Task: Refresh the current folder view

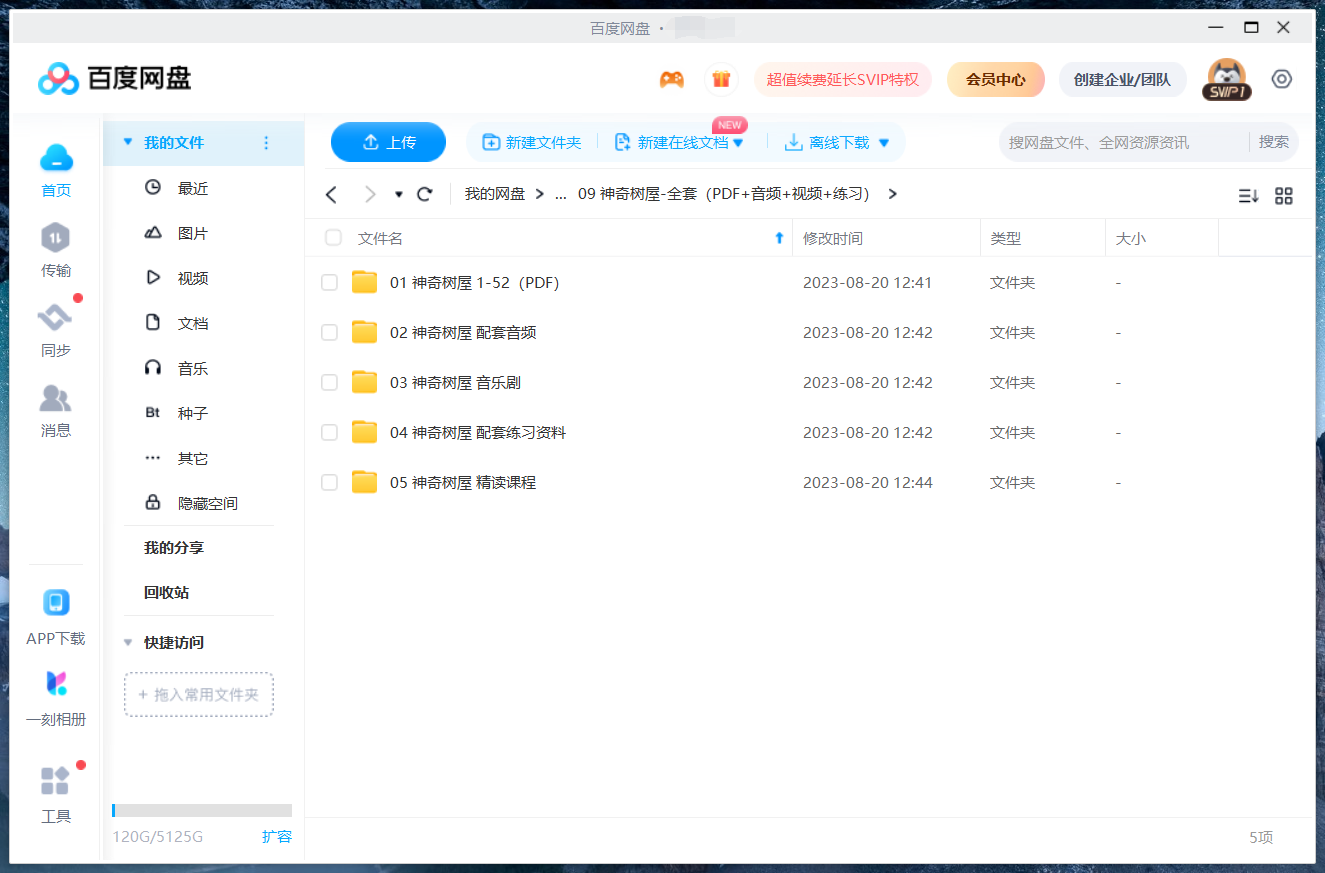Action: coord(424,194)
